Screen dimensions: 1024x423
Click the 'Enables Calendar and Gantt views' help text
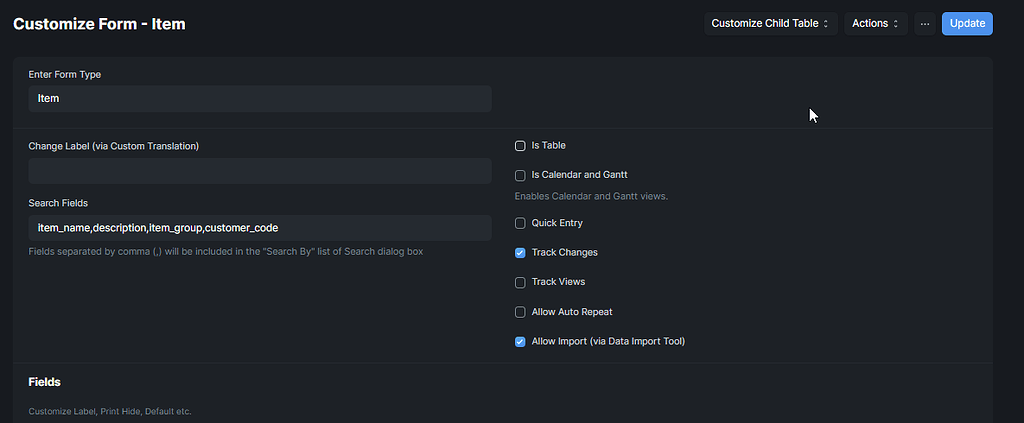pos(590,196)
